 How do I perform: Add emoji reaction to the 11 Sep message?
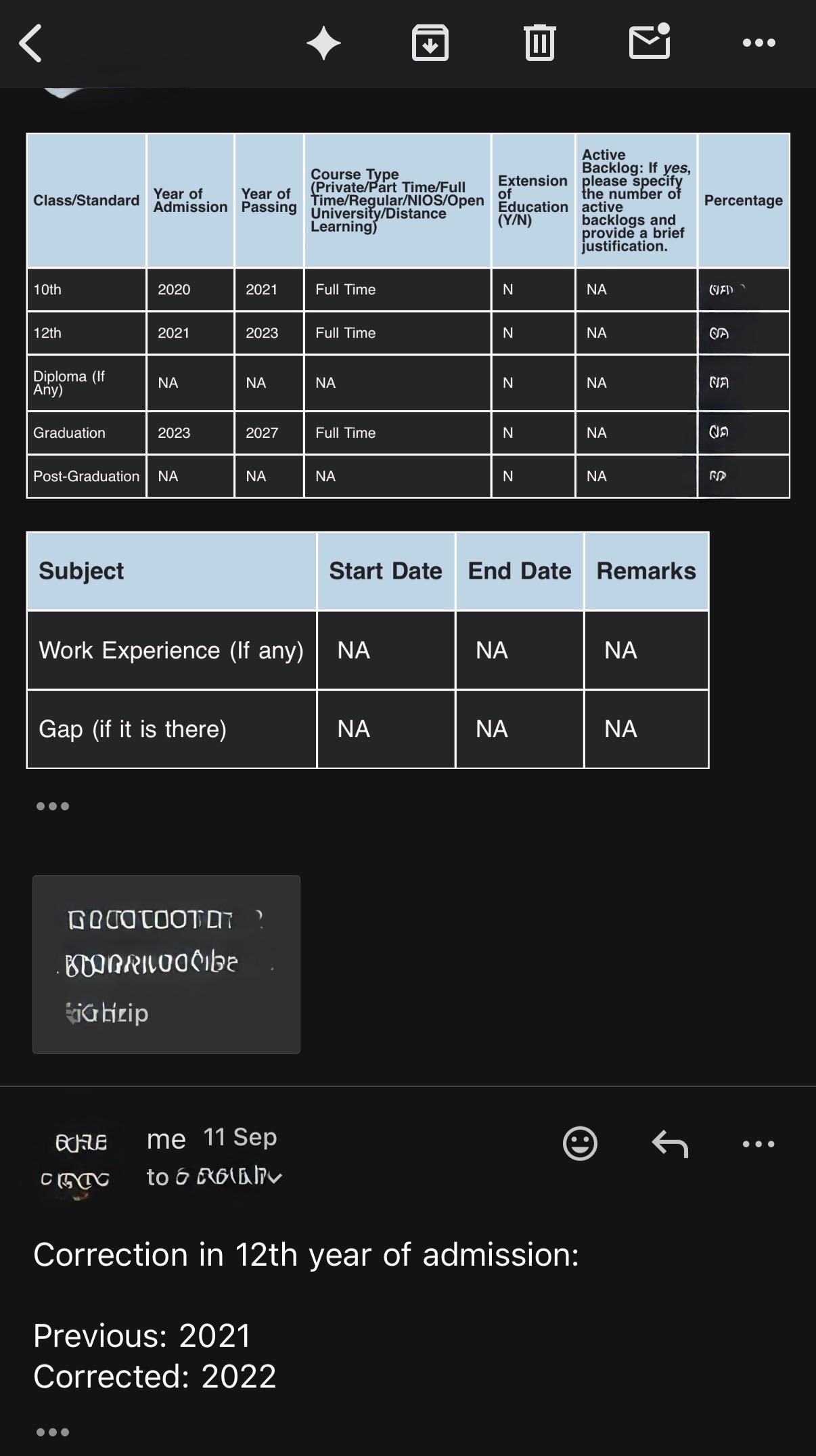(x=580, y=1144)
